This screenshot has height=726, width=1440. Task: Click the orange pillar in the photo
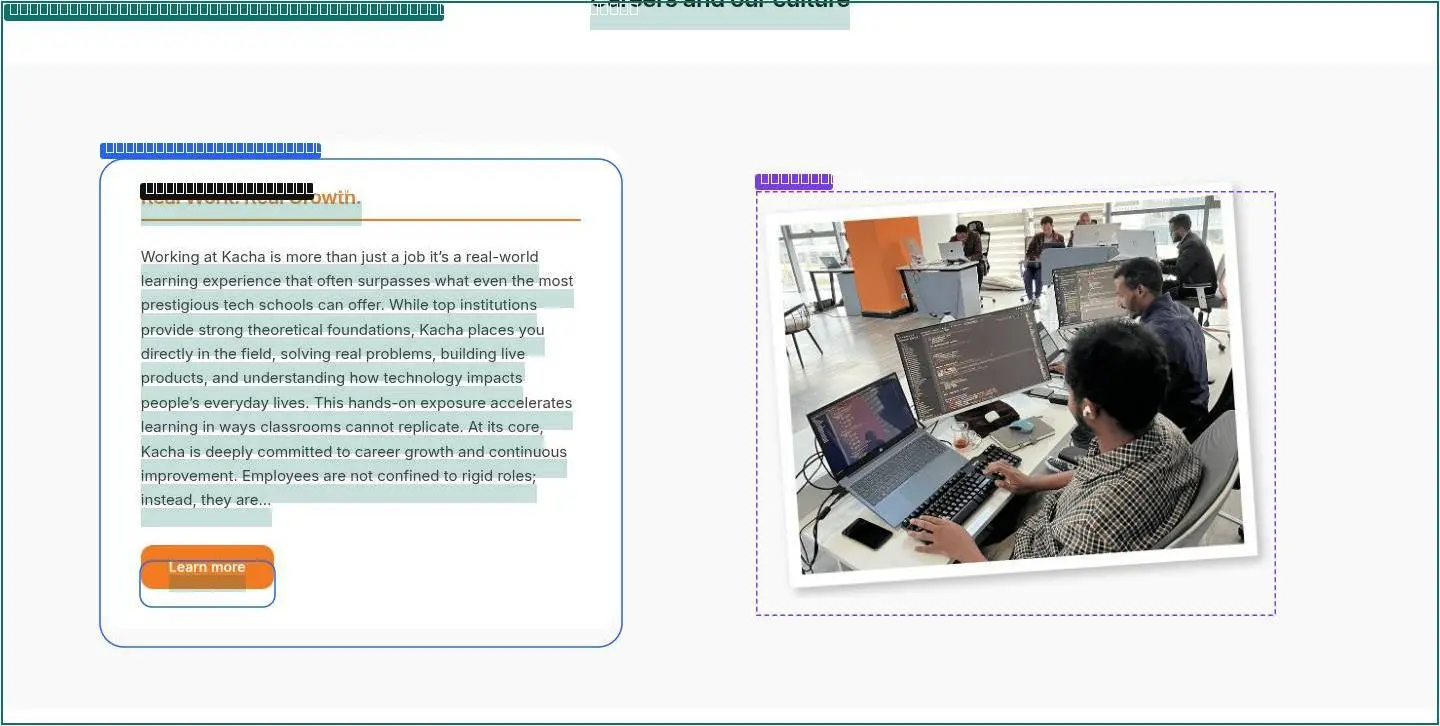[x=883, y=264]
